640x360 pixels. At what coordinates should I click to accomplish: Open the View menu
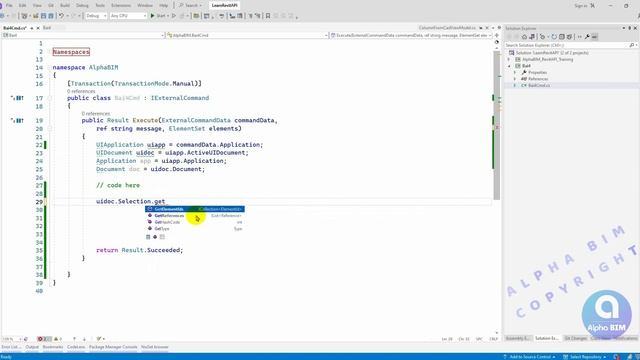pos(37,5)
